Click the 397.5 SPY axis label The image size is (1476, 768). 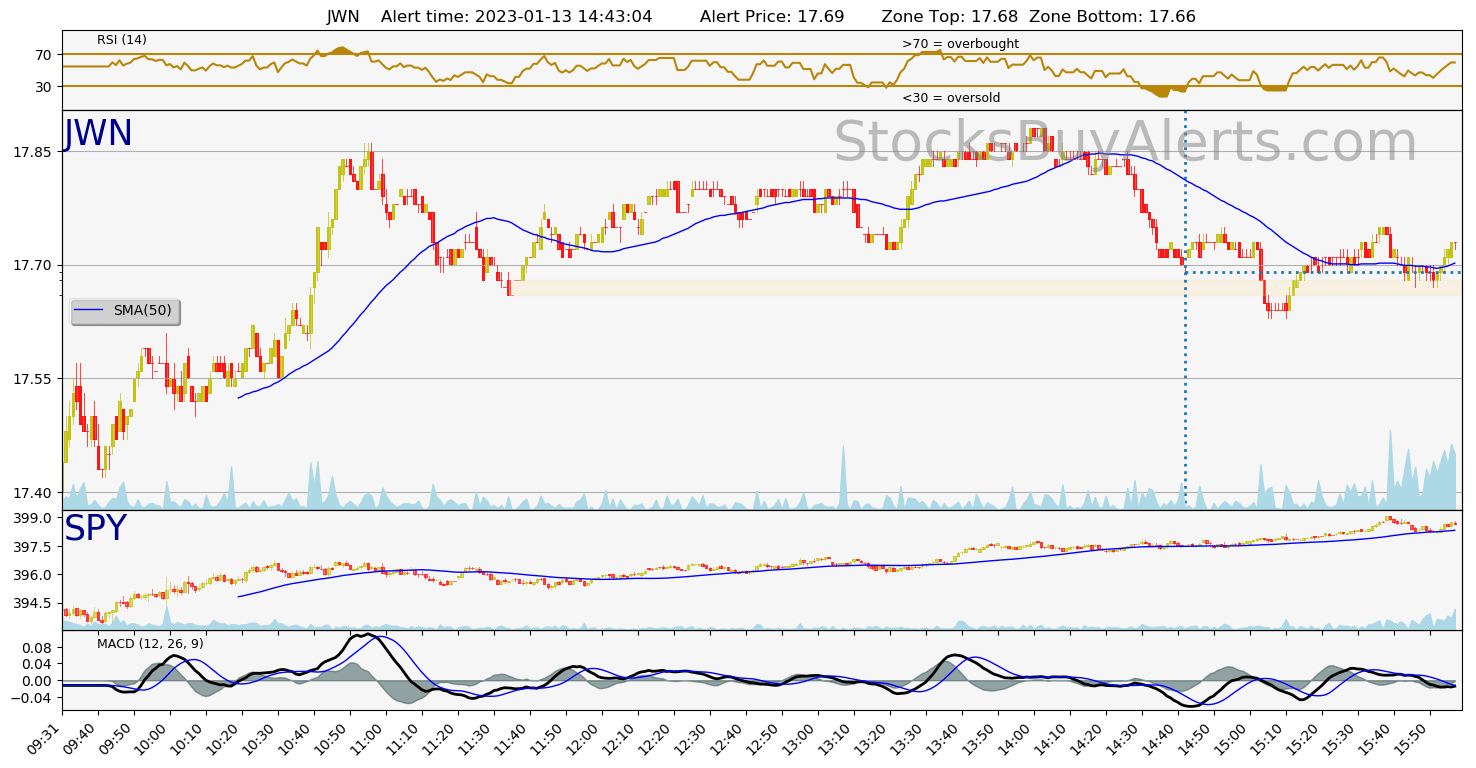coord(33,547)
